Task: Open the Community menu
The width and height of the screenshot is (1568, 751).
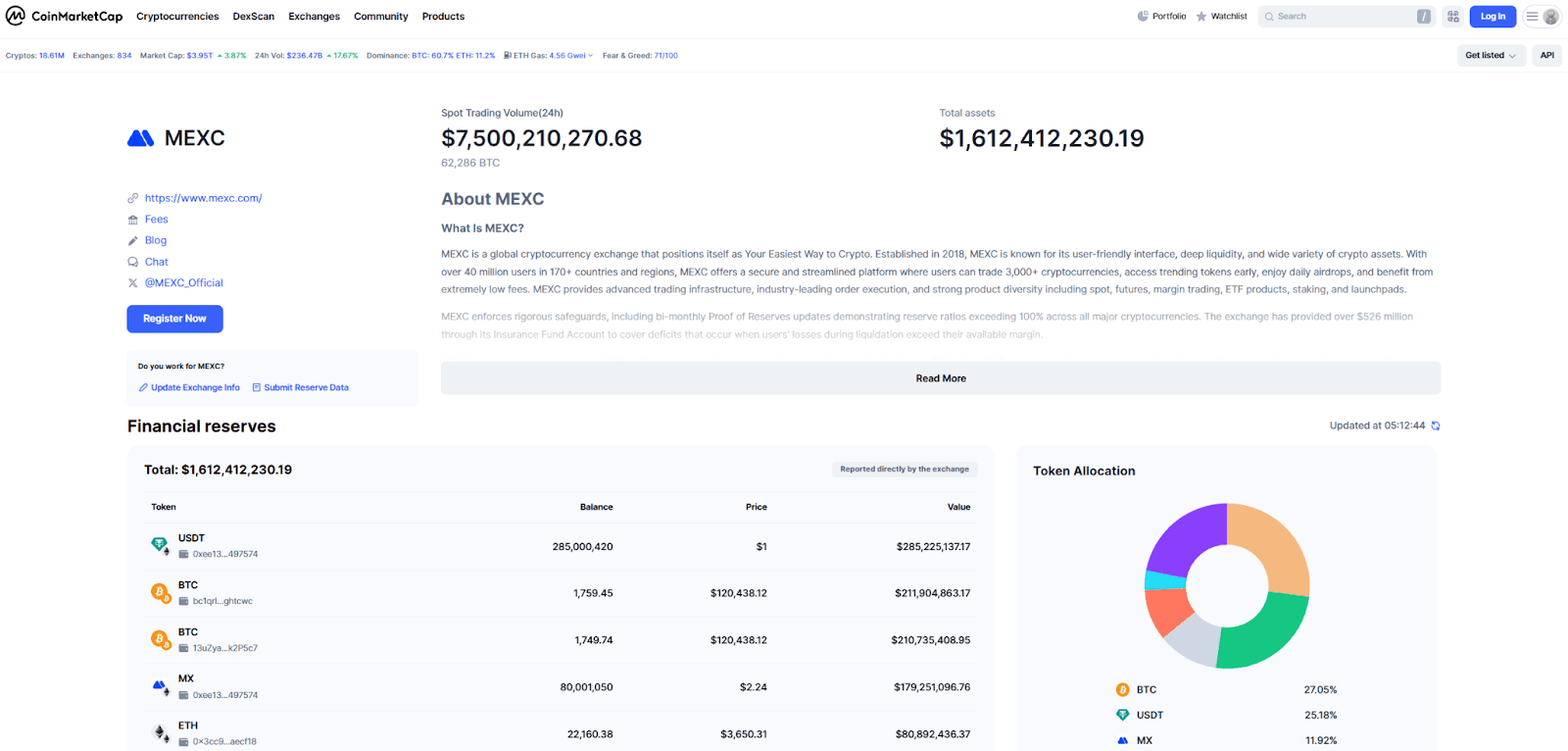Action: tap(381, 16)
